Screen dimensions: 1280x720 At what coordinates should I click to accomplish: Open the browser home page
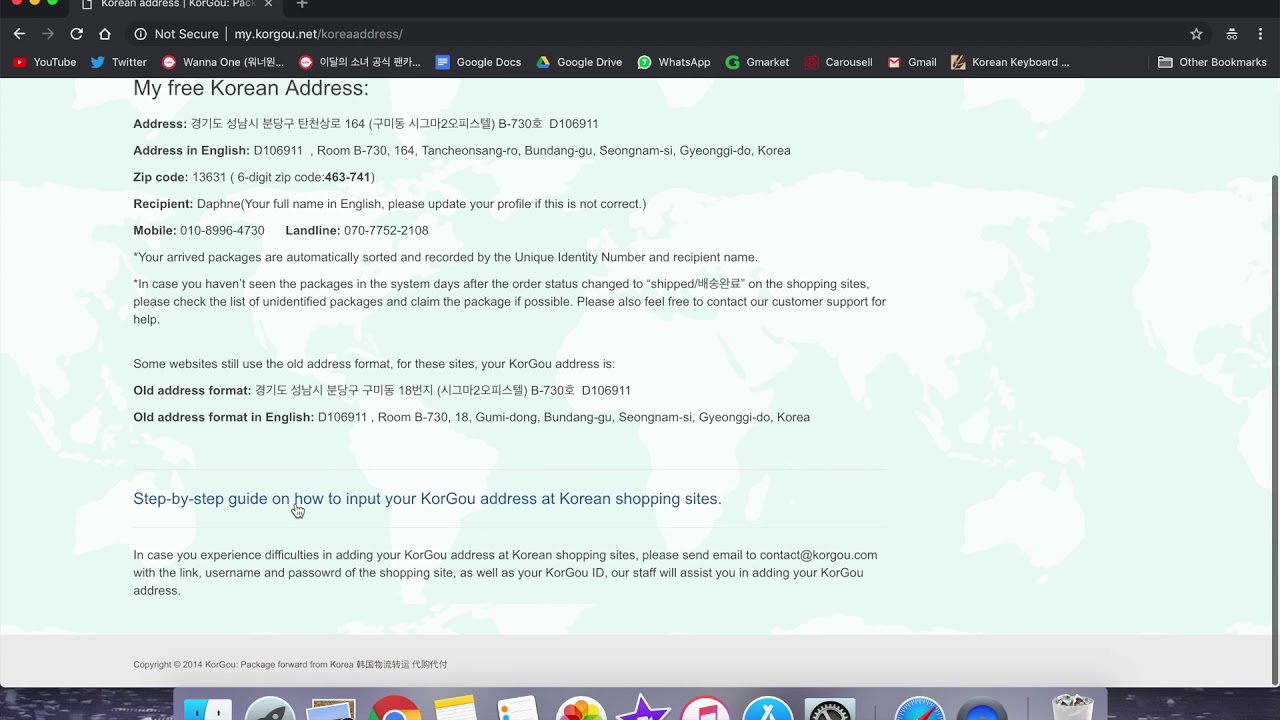(105, 34)
